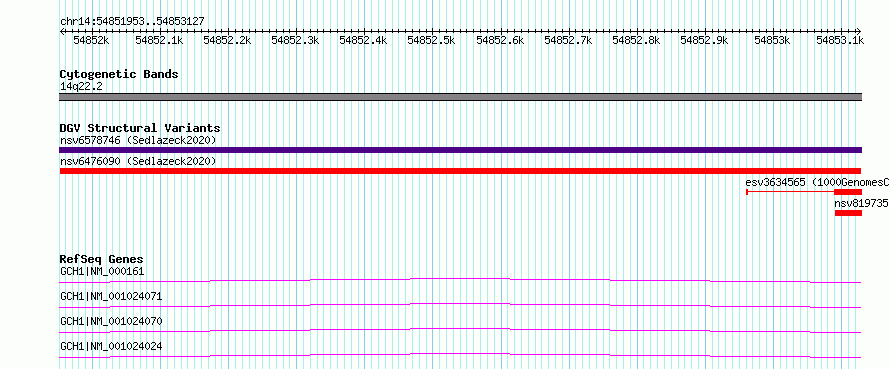Viewport: 890px width, 369px height.
Task: Click the RefSeq Genes track title
Action: click(x=102, y=259)
